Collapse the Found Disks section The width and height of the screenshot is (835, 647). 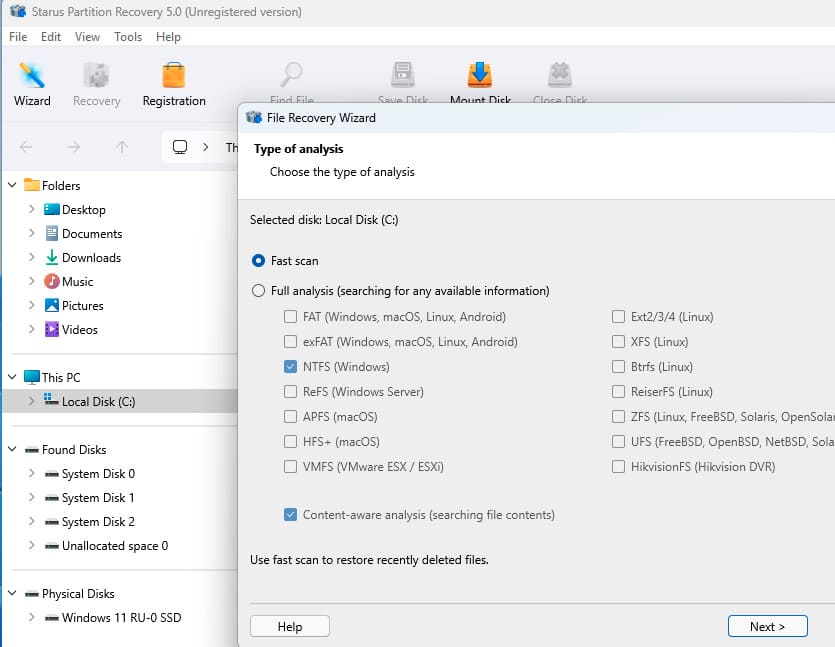[x=12, y=449]
